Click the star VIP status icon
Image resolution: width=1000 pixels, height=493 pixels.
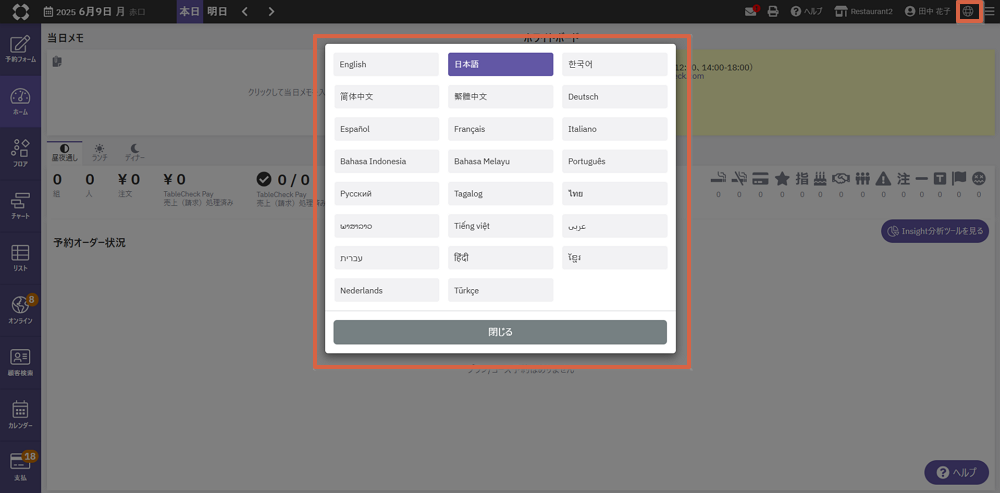pos(782,179)
